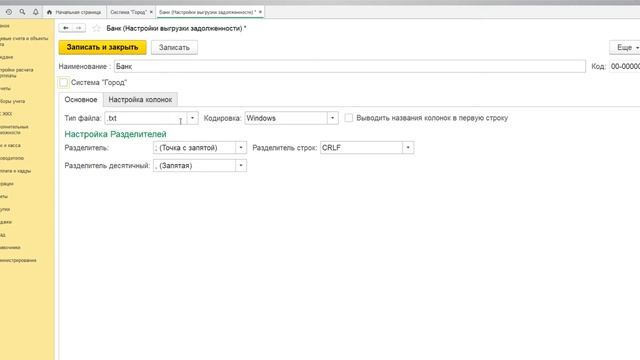This screenshot has height=360, width=640.
Task: Open the Тип файла dropdown arrow
Action: tap(193, 118)
